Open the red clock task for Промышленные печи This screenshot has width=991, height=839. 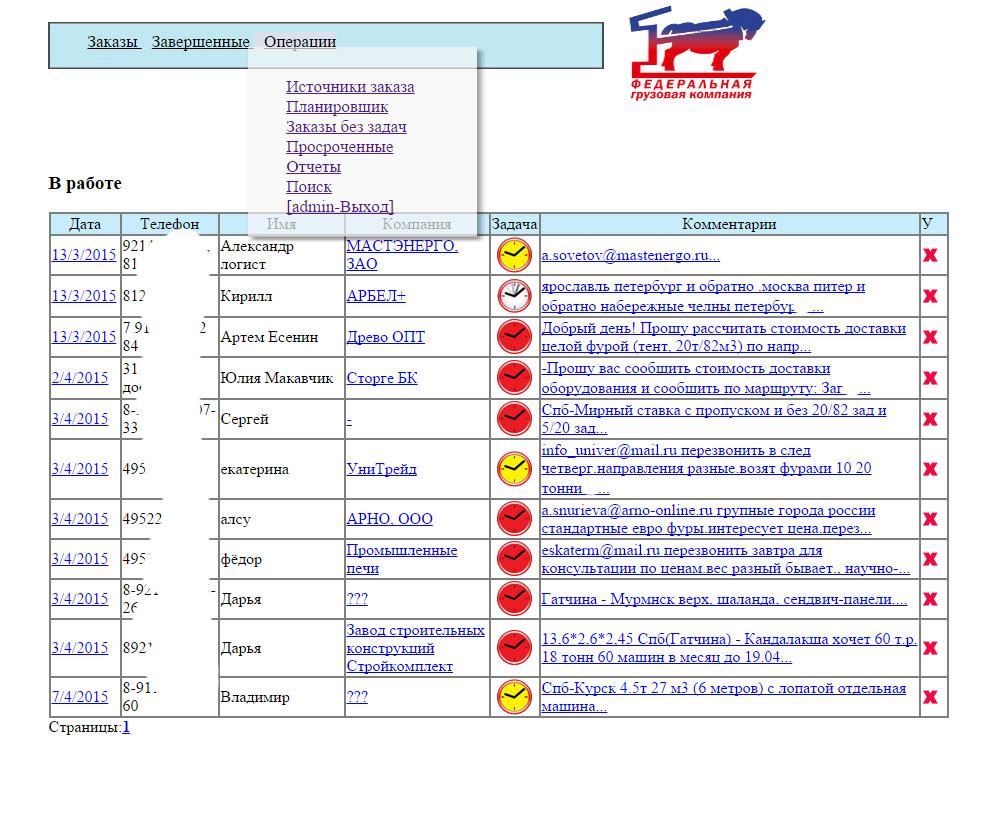514,559
